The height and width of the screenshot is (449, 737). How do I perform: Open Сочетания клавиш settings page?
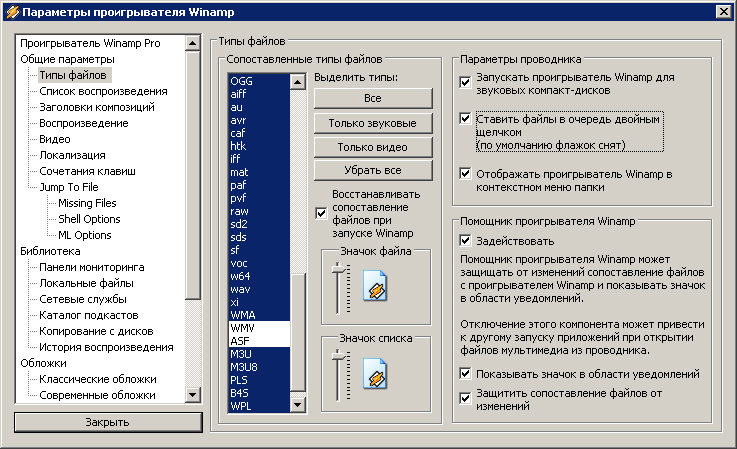(87, 171)
